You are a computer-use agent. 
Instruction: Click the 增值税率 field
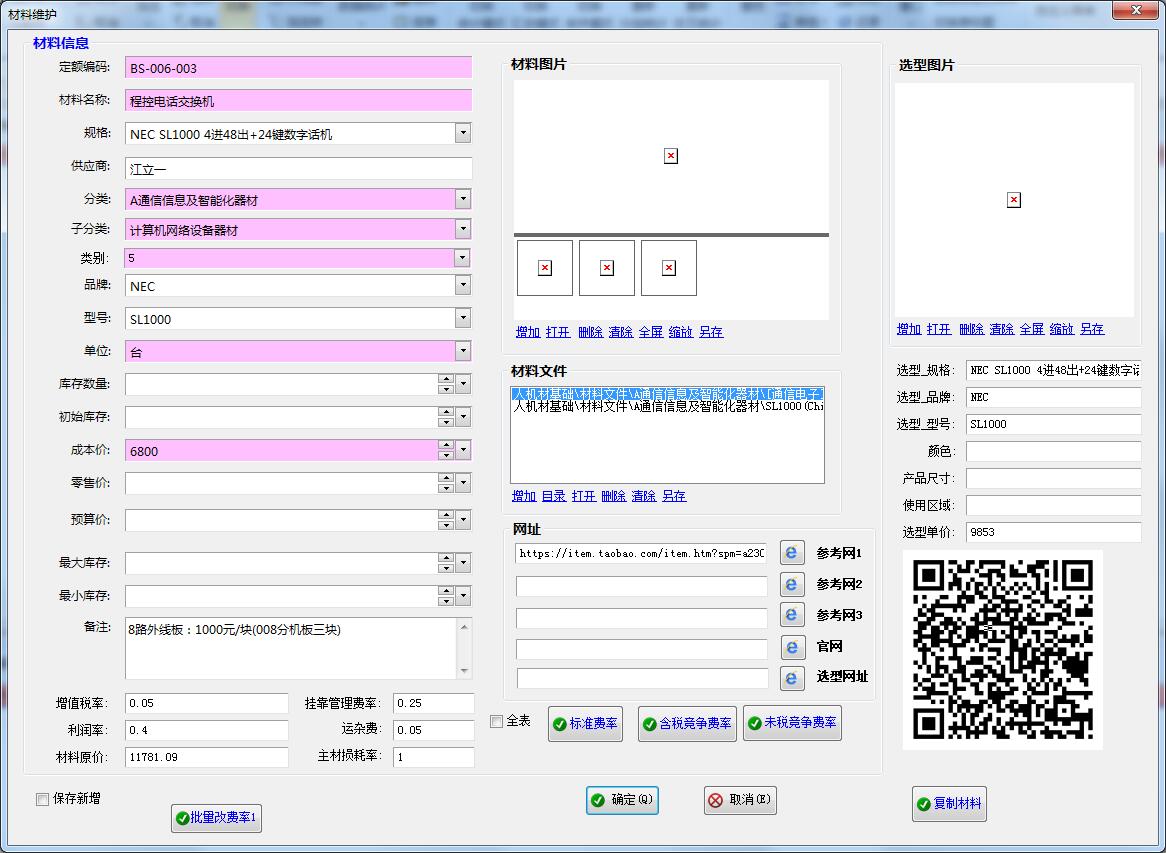[x=207, y=703]
